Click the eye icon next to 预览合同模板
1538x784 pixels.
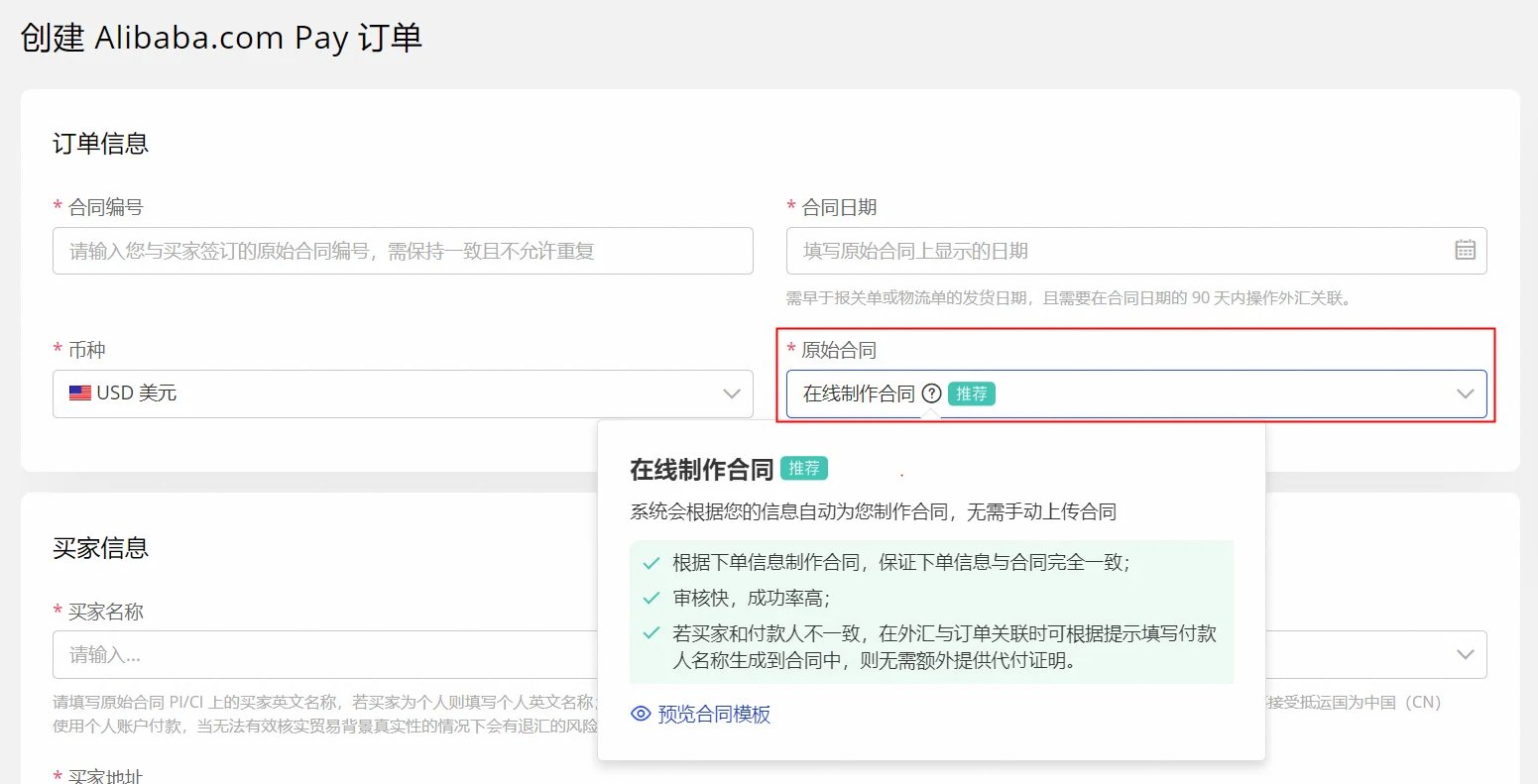click(641, 714)
